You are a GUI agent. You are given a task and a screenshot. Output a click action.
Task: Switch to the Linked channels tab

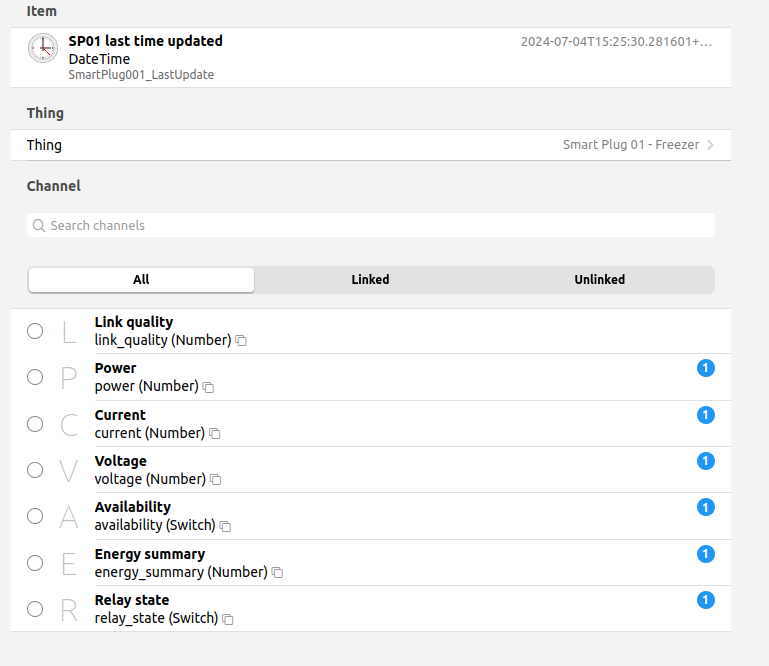coord(370,280)
